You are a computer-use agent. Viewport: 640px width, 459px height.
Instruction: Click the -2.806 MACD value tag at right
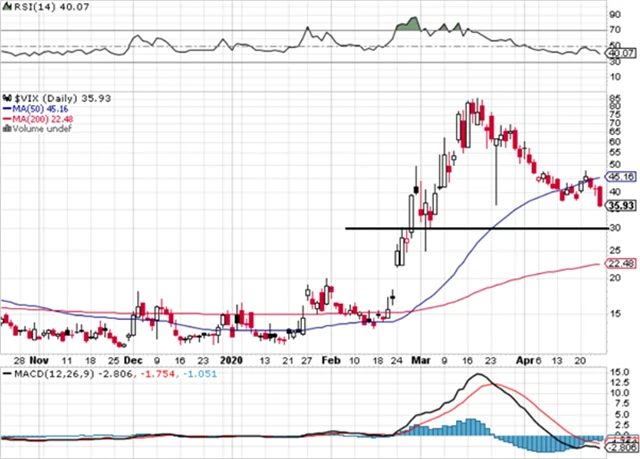[x=624, y=449]
